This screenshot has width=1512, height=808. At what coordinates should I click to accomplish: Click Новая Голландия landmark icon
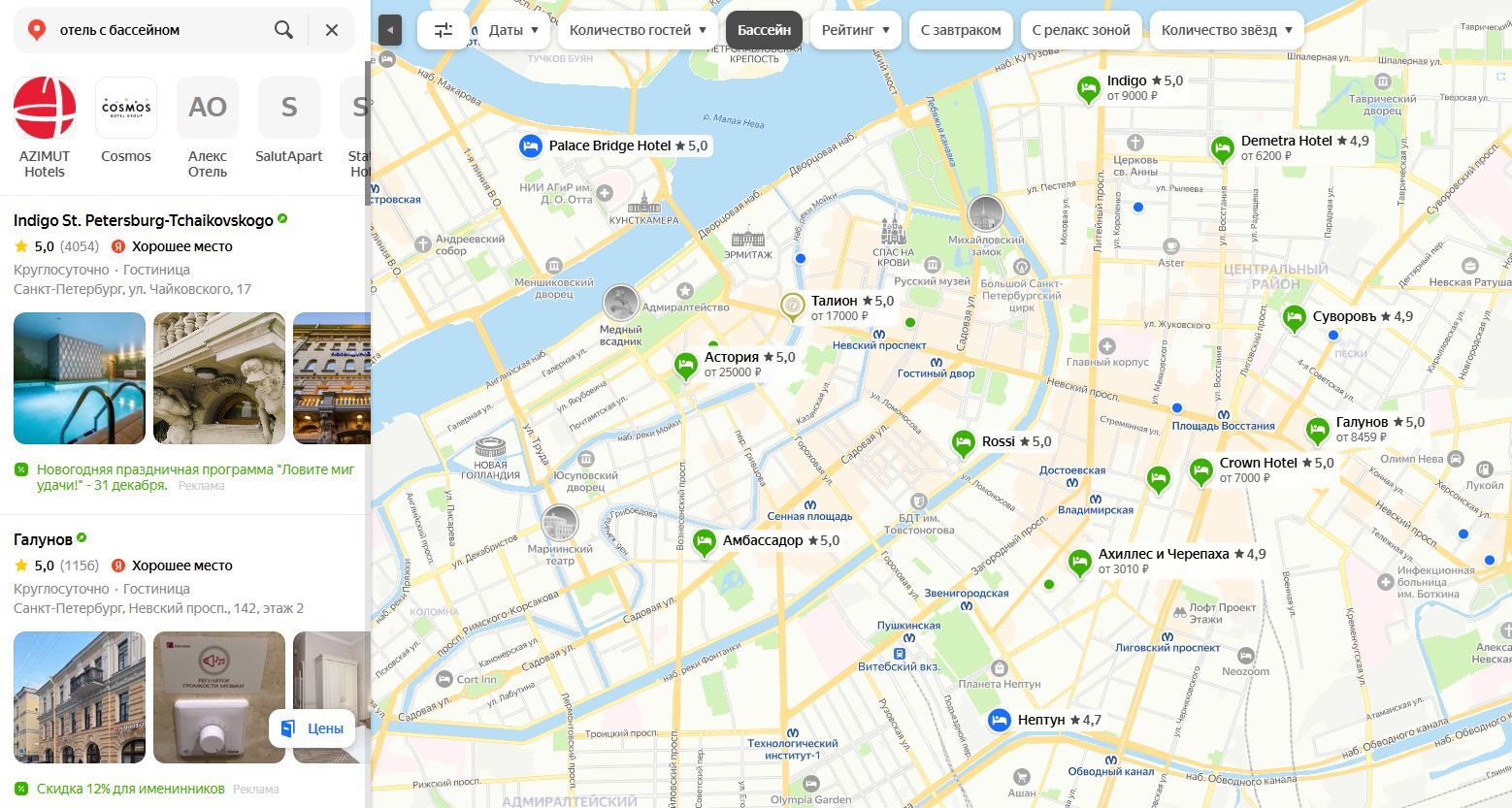(x=490, y=448)
